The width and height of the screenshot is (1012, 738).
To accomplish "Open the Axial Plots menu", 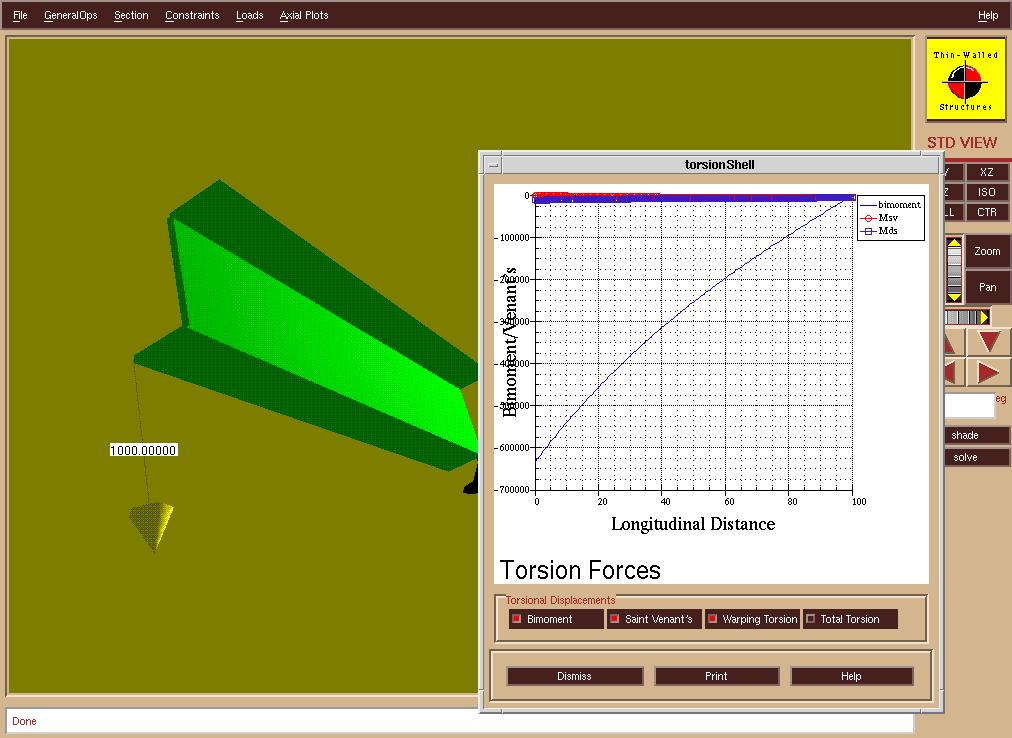I will point(304,15).
